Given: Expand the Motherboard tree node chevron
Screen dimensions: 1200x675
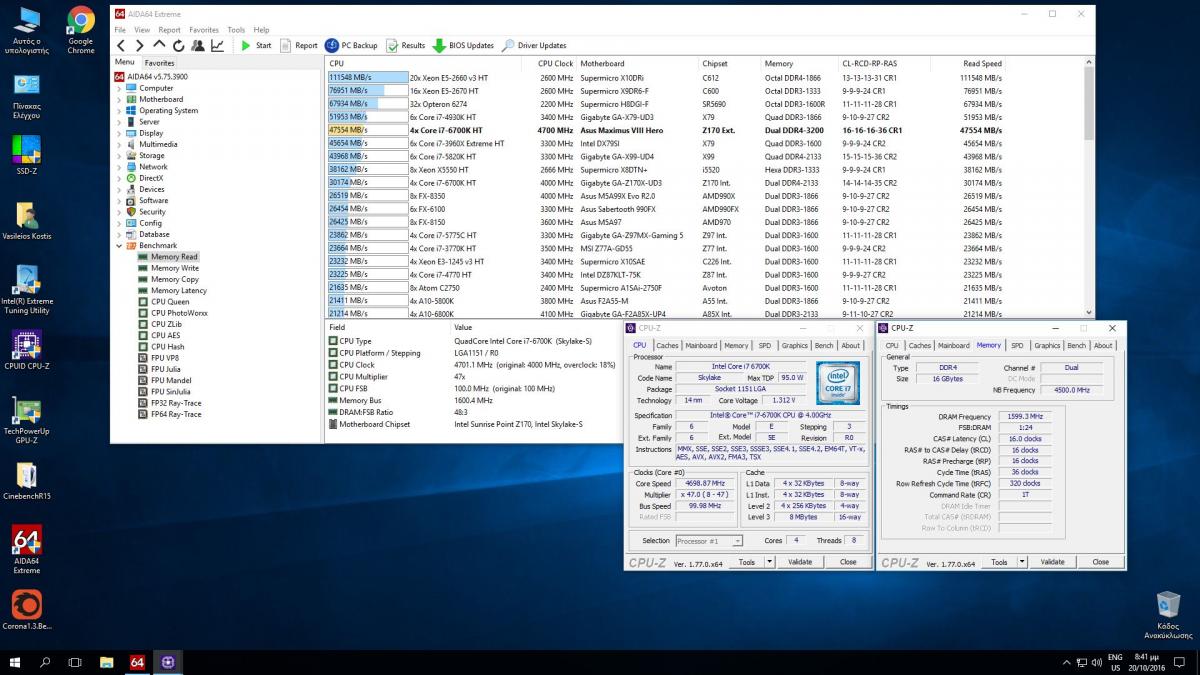Looking at the screenshot, I should point(119,99).
